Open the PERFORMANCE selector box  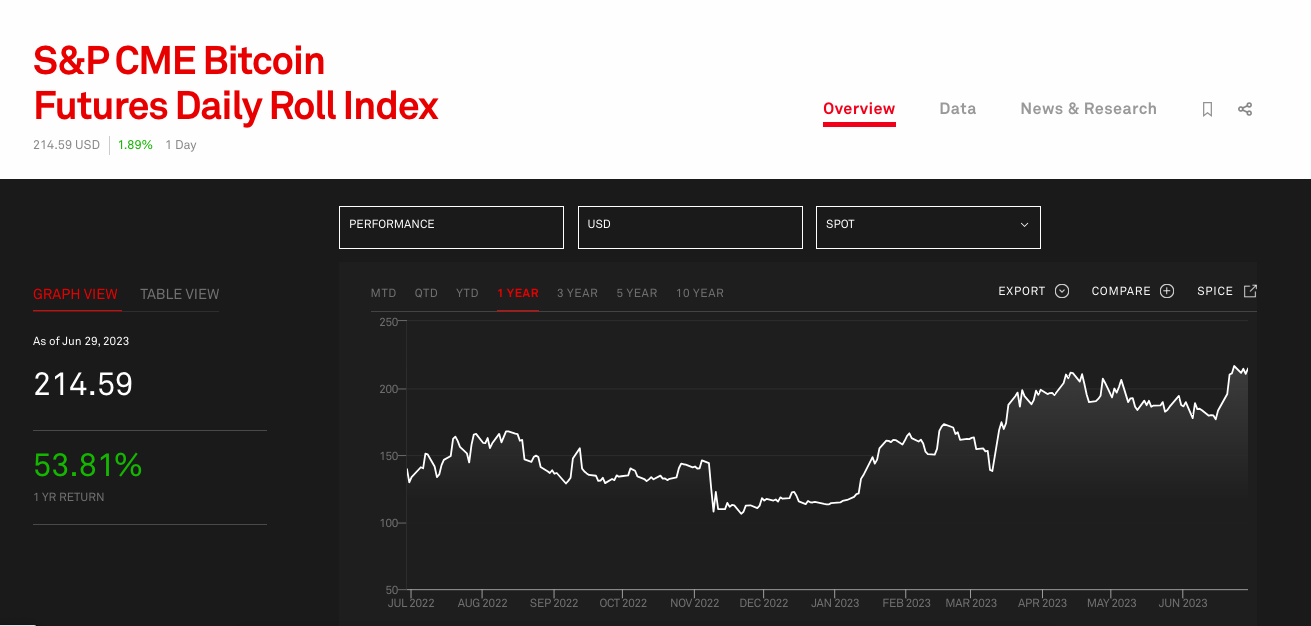coord(451,226)
